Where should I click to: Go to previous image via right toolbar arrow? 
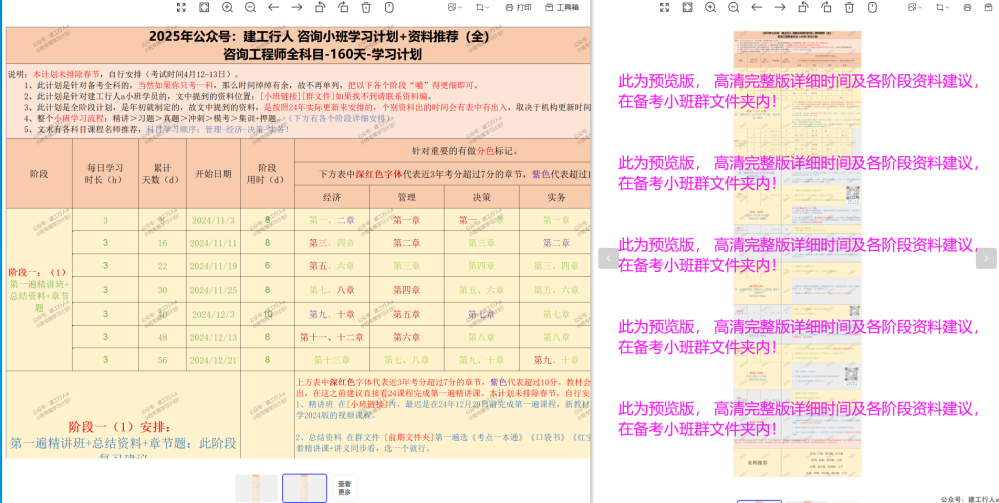point(757,7)
